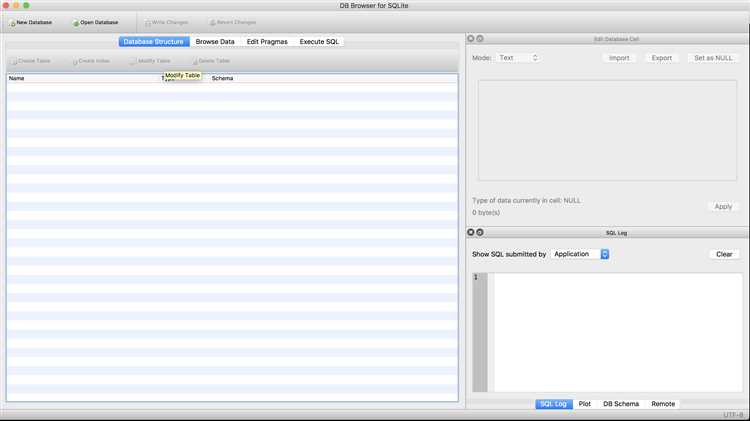Clear the SQL log

tap(724, 254)
